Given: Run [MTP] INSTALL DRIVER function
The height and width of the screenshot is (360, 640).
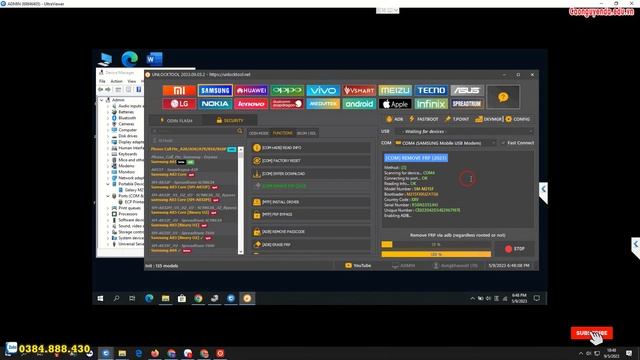Looking at the screenshot, I should tap(310, 202).
